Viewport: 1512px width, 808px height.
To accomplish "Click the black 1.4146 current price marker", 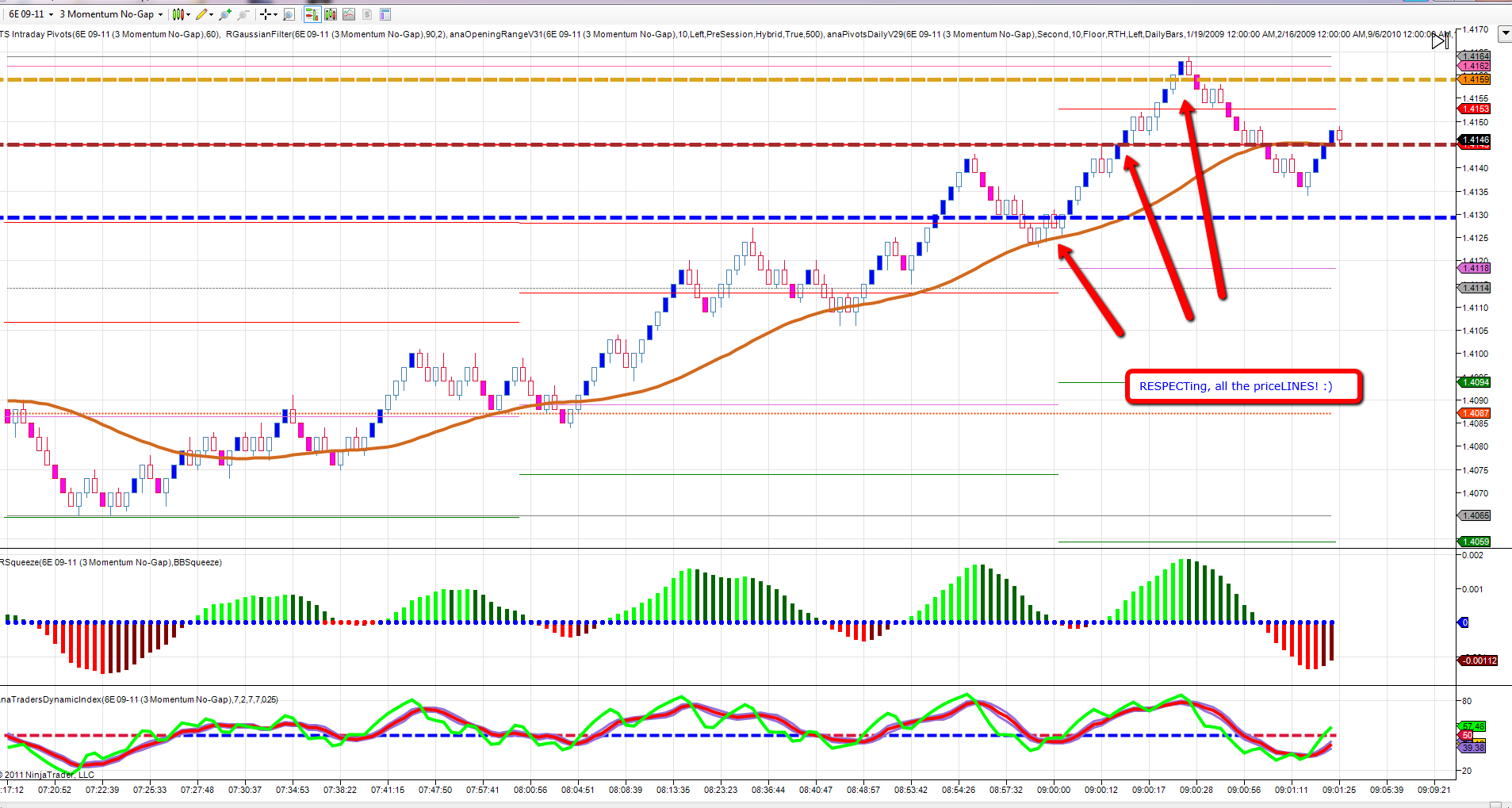I will pos(1475,140).
